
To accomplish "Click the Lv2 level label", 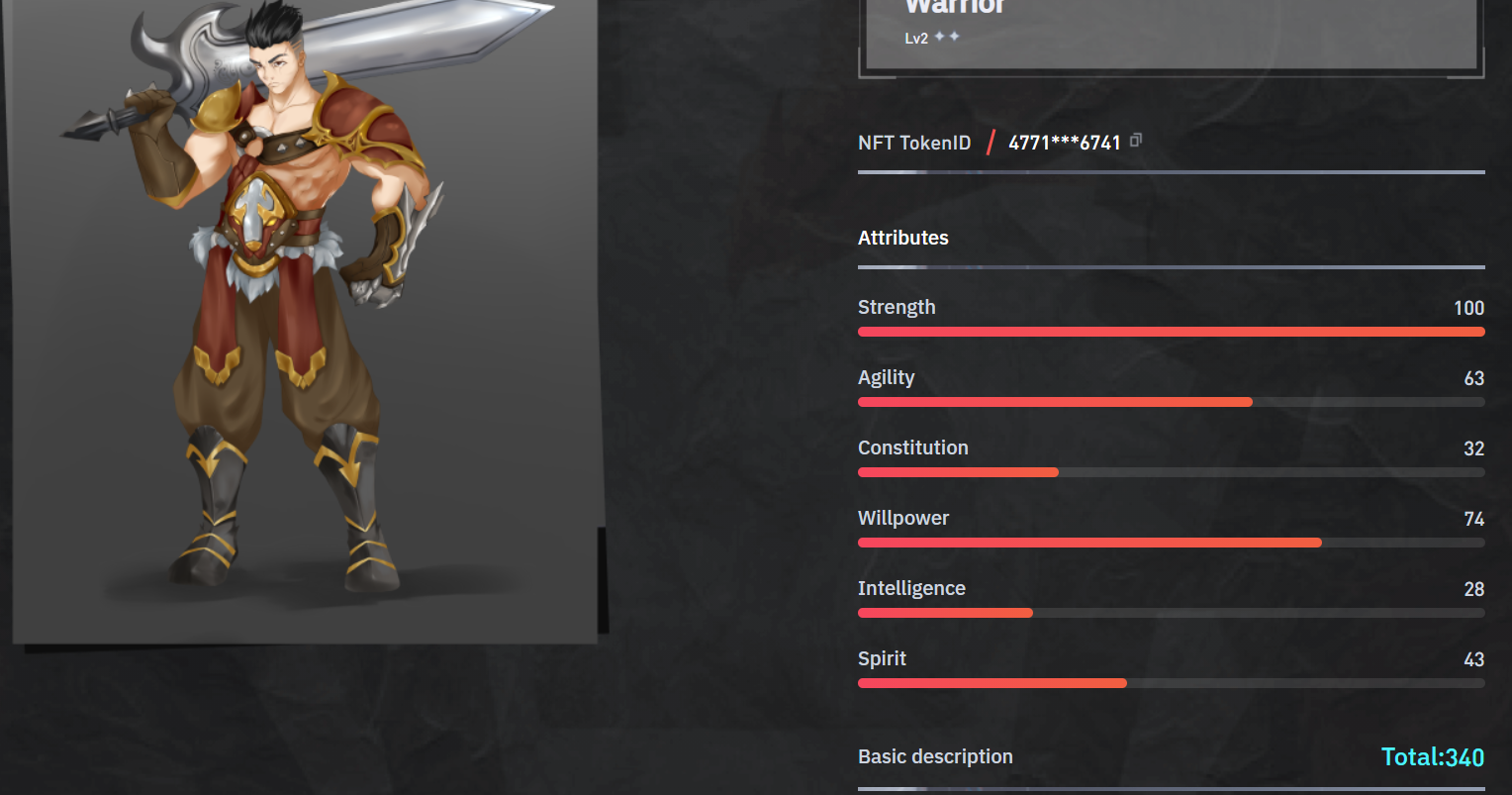I will tap(916, 39).
